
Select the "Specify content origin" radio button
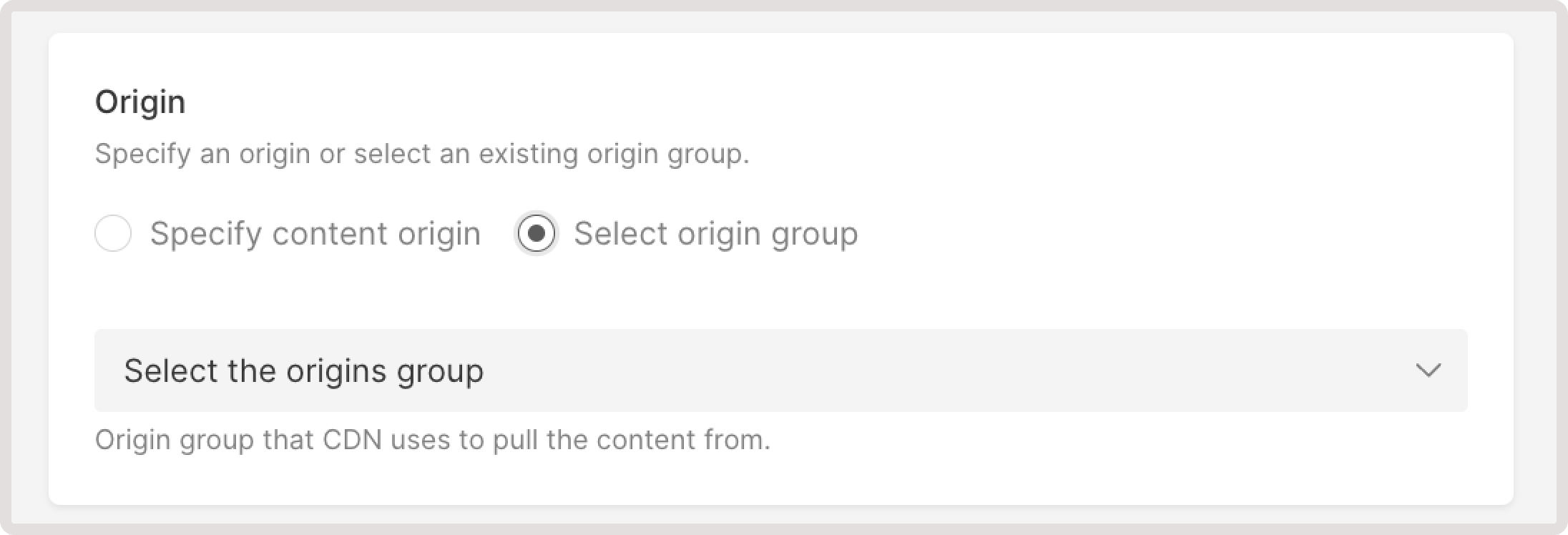(113, 233)
